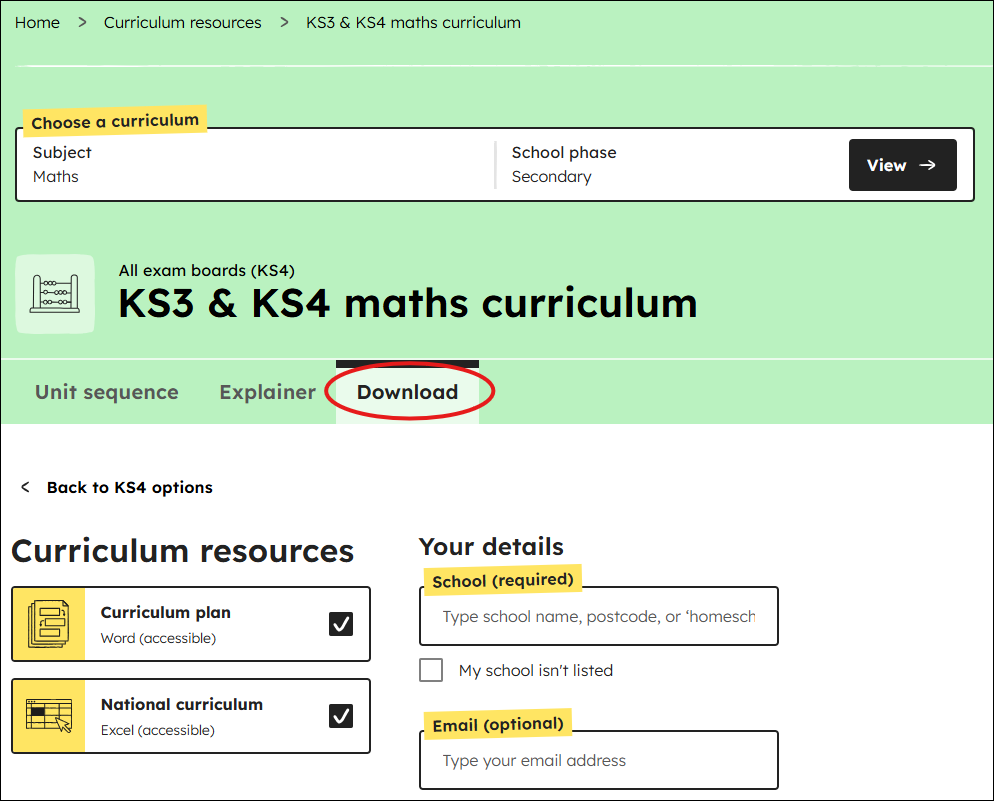Click the back chevron next to KS4 options
The width and height of the screenshot is (994, 801).
(24, 487)
